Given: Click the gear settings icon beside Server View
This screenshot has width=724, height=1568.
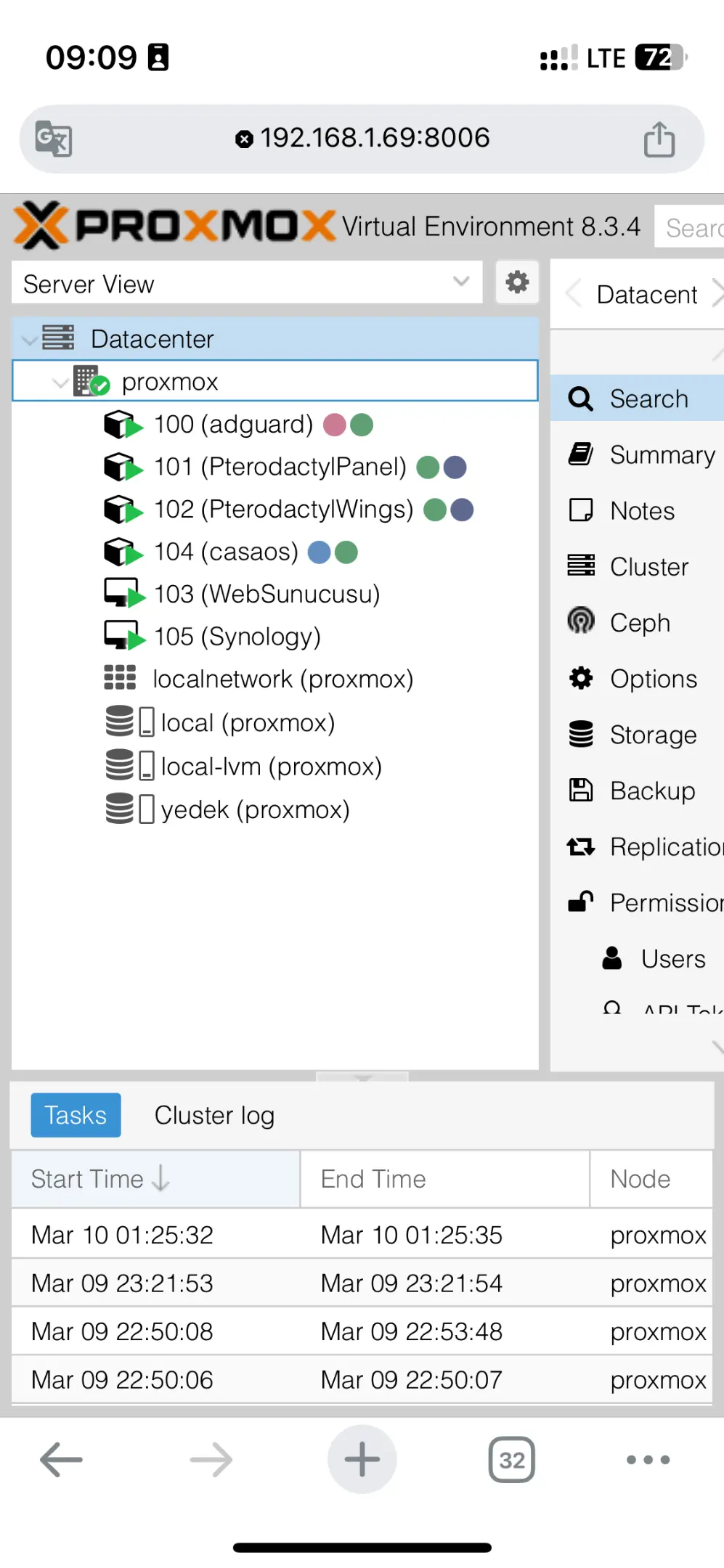Looking at the screenshot, I should tap(517, 282).
